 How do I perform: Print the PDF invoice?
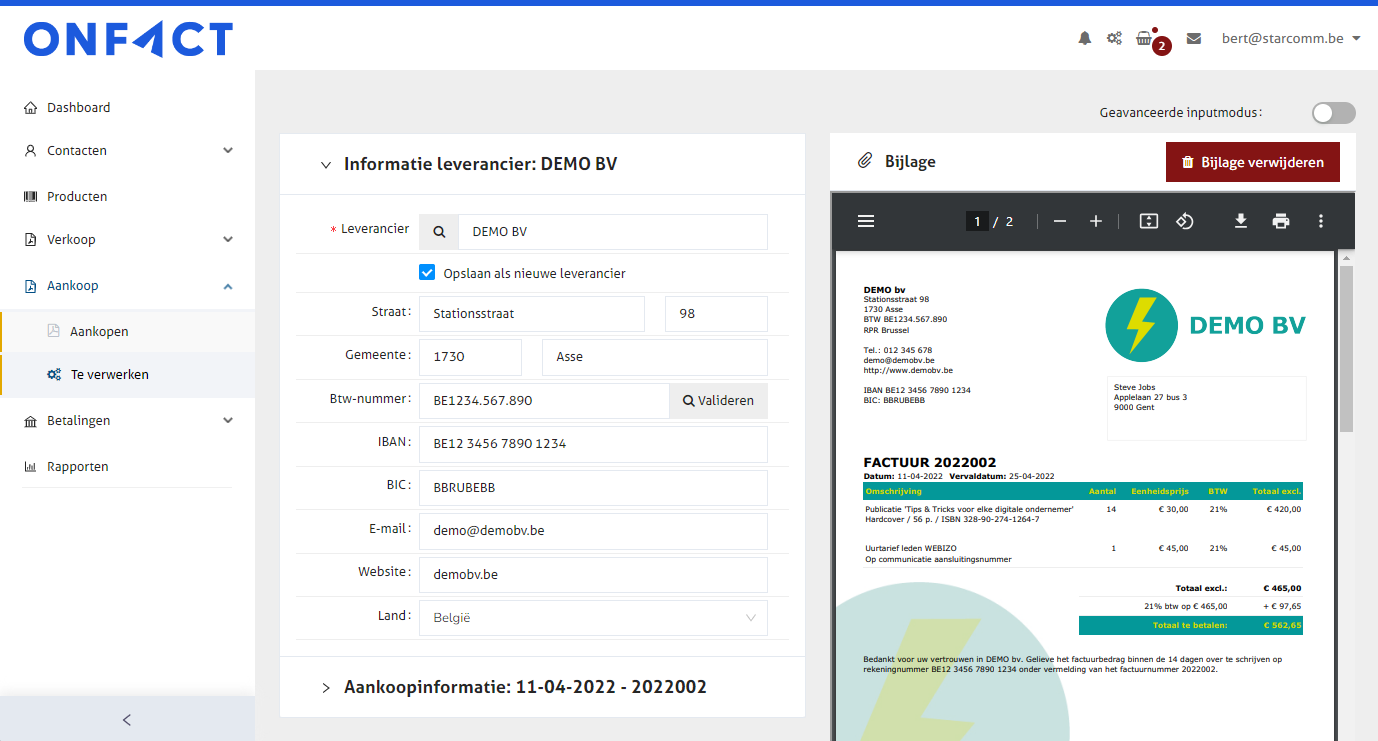tap(1280, 221)
